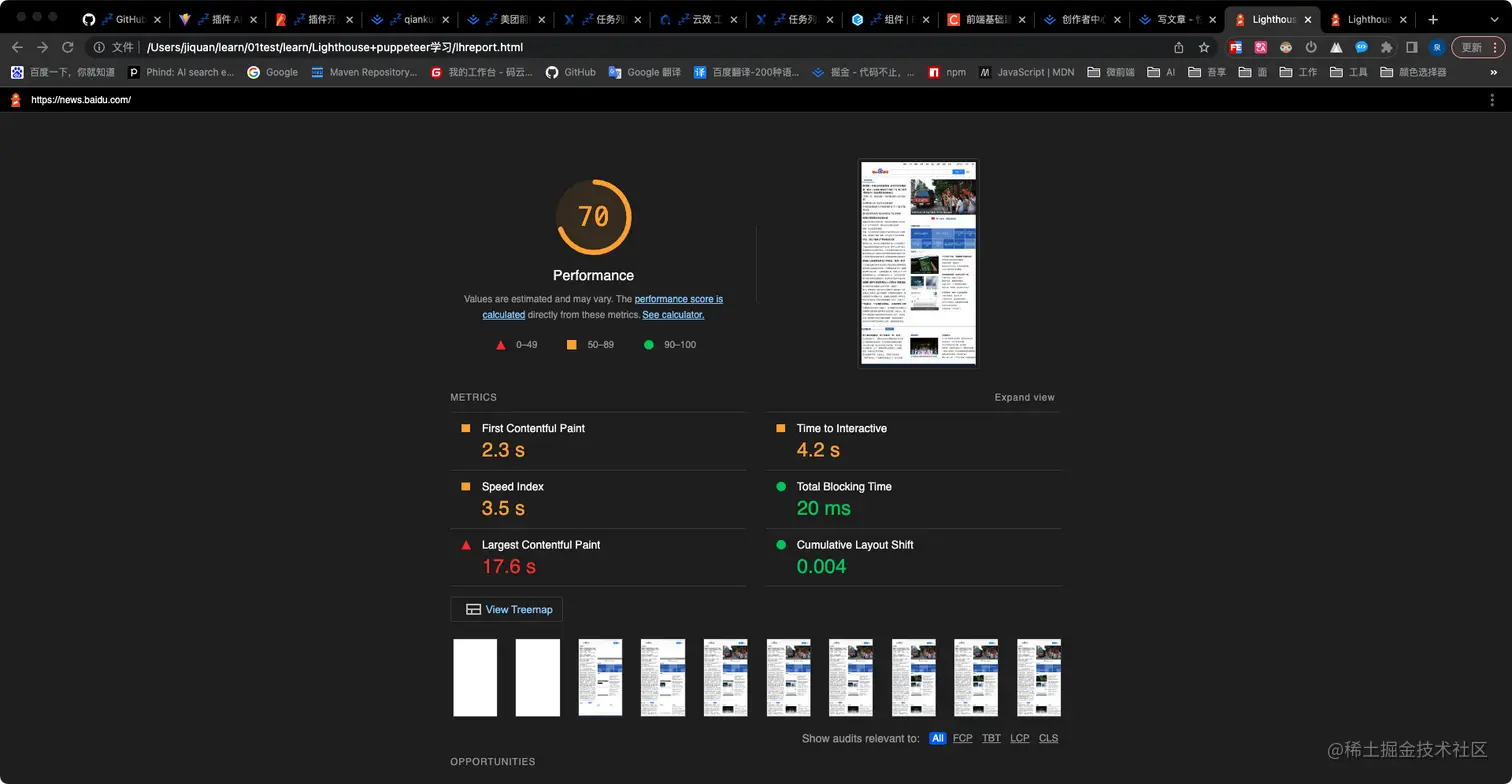Click the share icon in the address bar

tap(1178, 47)
